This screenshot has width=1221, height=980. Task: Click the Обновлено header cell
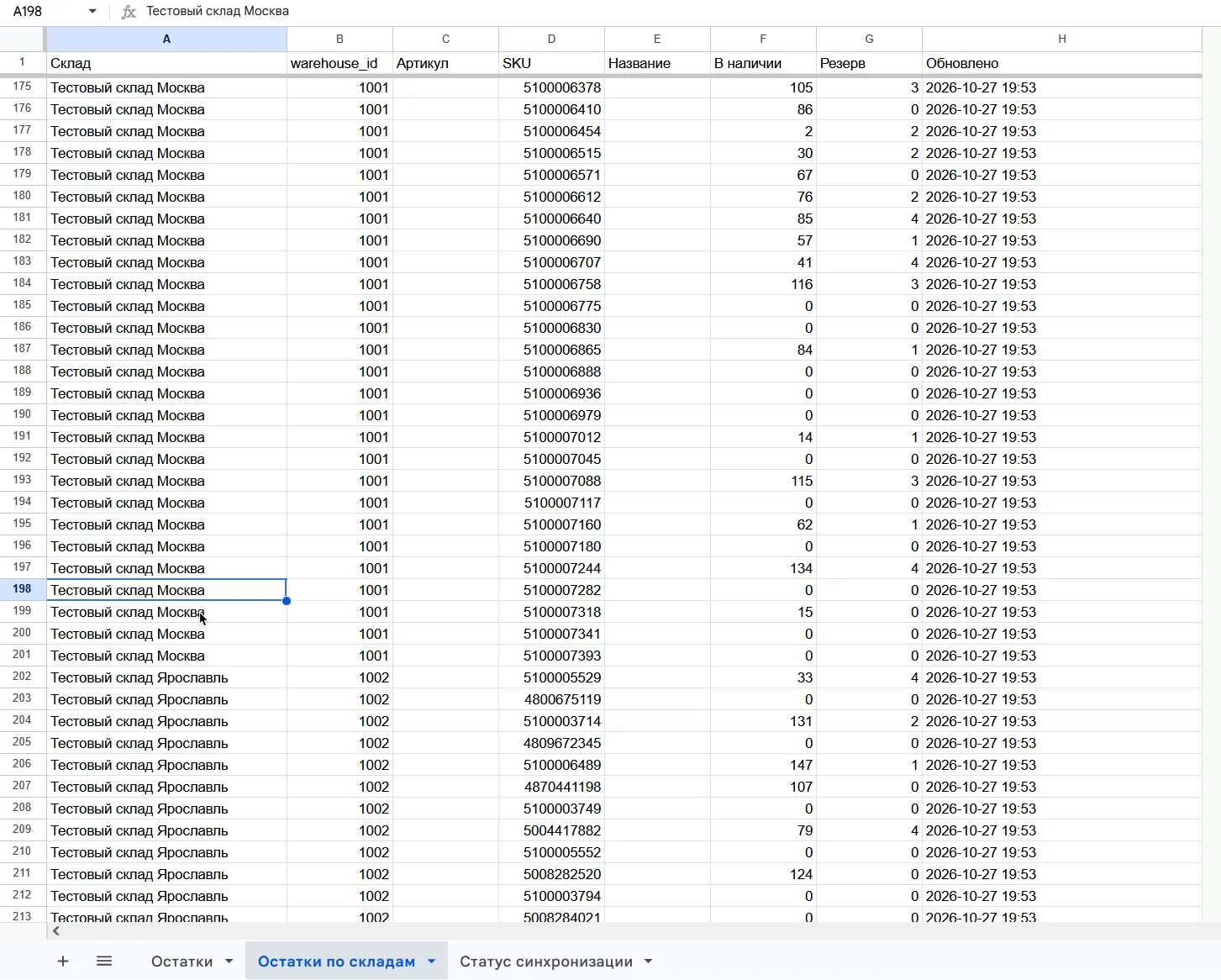click(1062, 63)
